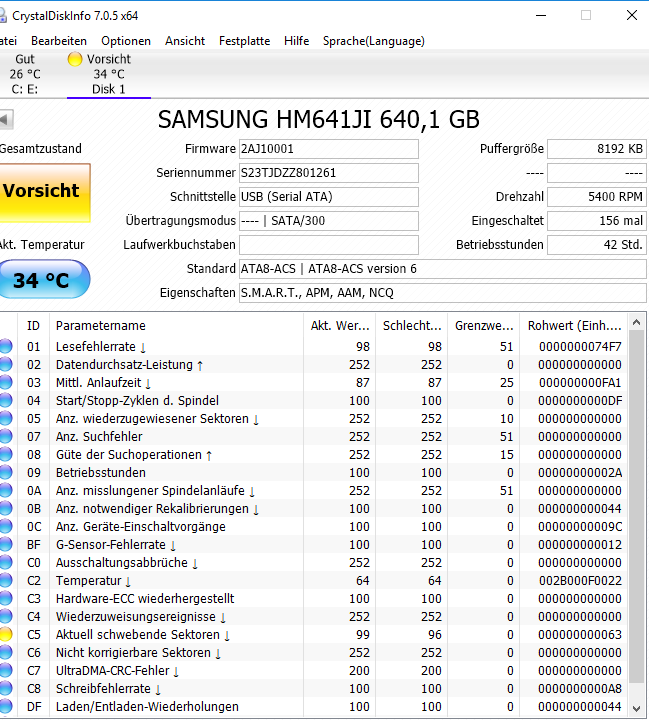The height and width of the screenshot is (720, 649).
Task: Click the yellow Vorsicht disk status icon
Action: (74, 59)
